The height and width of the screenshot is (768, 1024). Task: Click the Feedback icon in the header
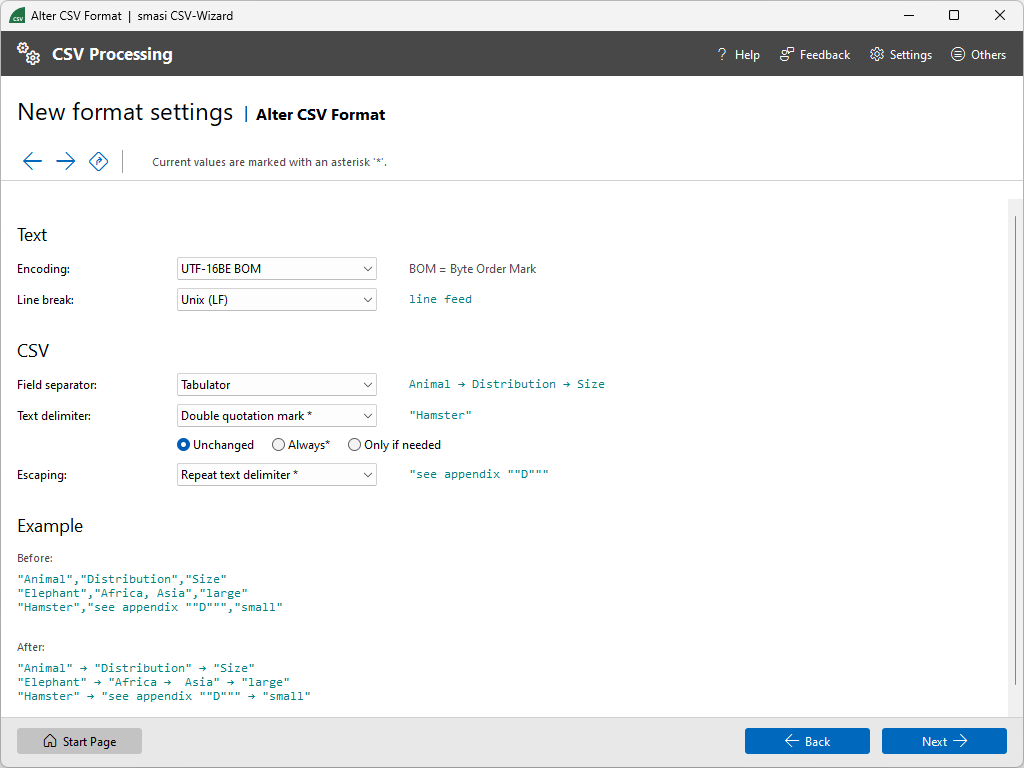point(784,54)
